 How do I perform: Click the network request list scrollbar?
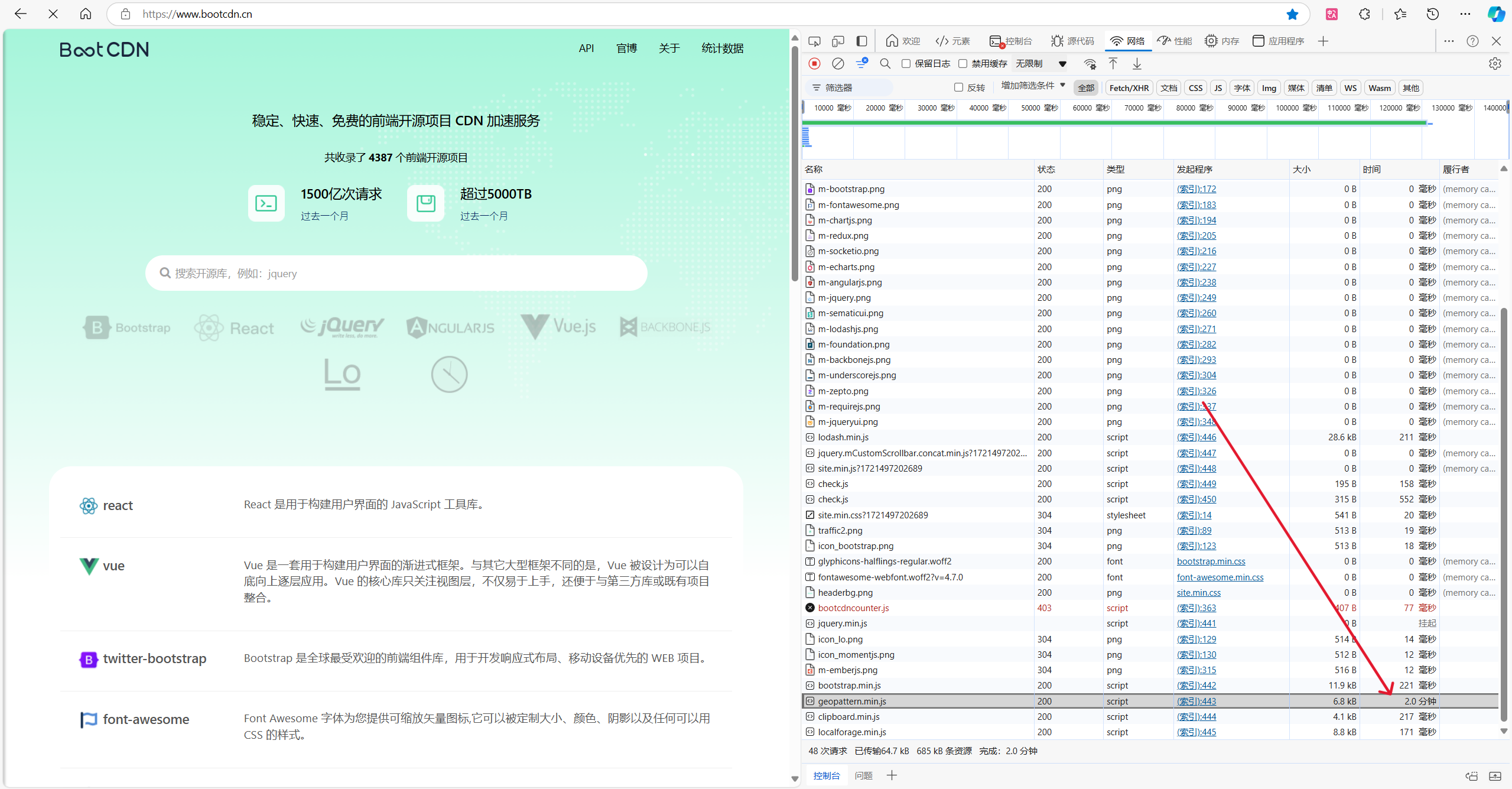[x=1504, y=514]
